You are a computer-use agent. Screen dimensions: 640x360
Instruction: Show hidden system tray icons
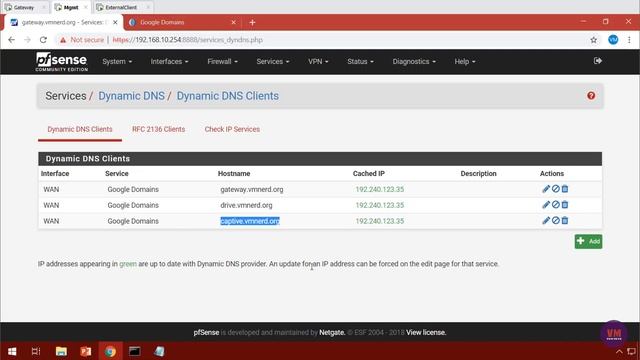point(619,352)
